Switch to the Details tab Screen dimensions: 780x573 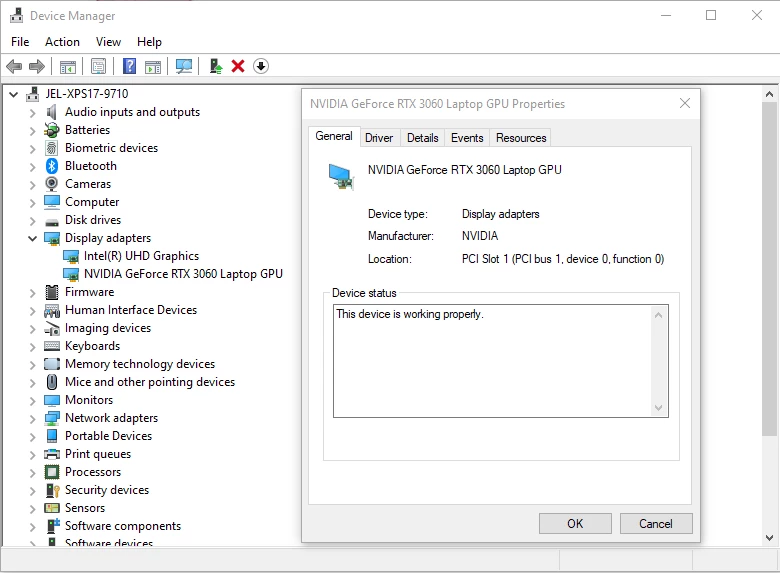tap(422, 138)
